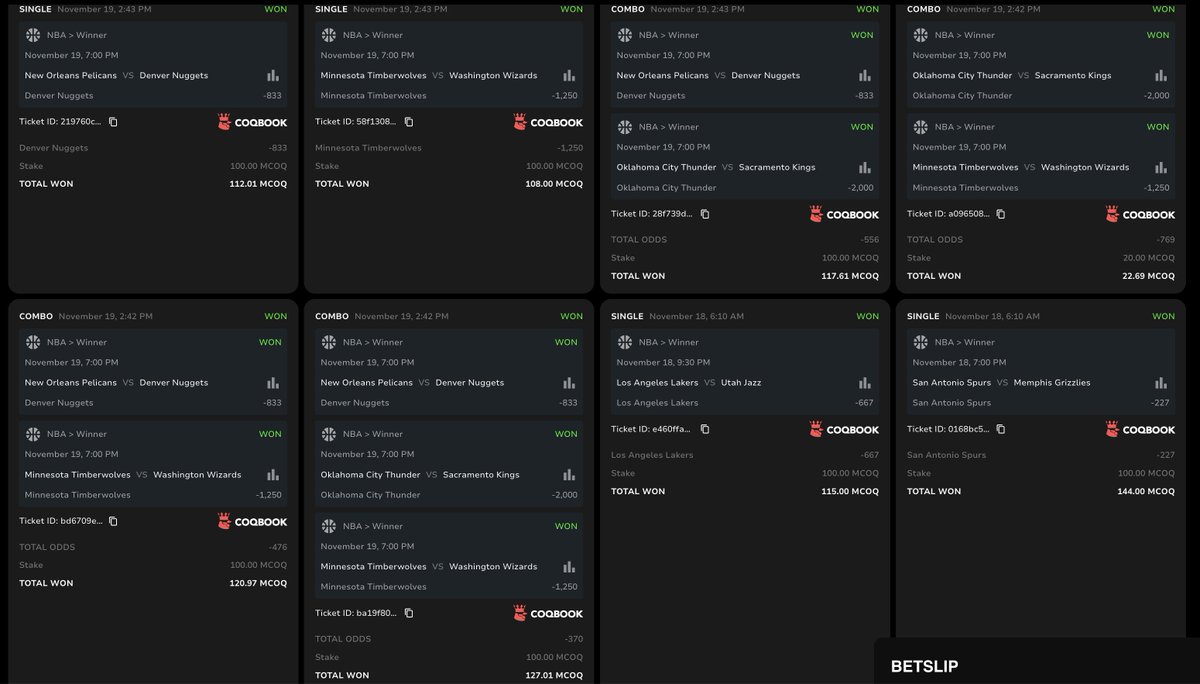Open Thunder vs Kings stats in ticket ba19f80
This screenshot has width=1200, height=684.
[x=569, y=474]
